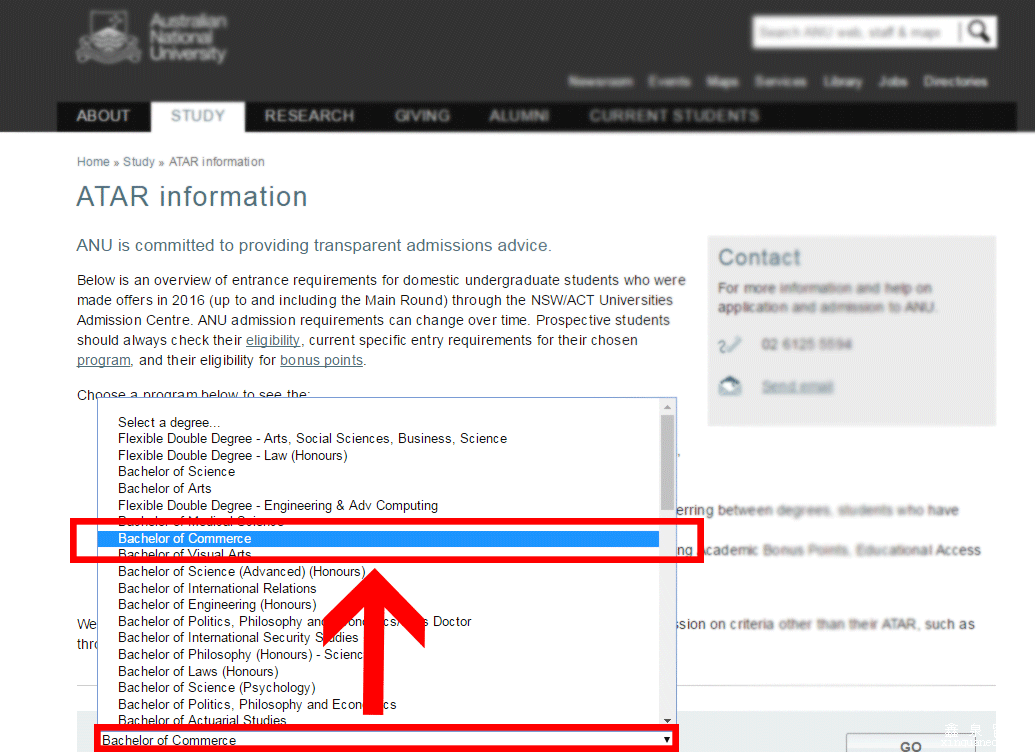Open the degree dropdown arrow at bottom
This screenshot has height=752, width=1035.
click(x=667, y=740)
